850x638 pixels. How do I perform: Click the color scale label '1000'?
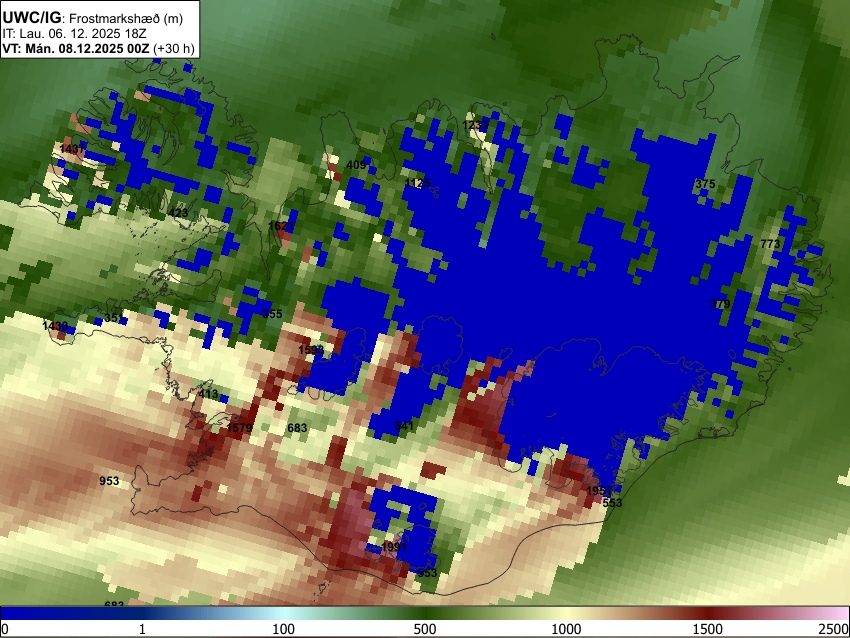click(x=566, y=629)
